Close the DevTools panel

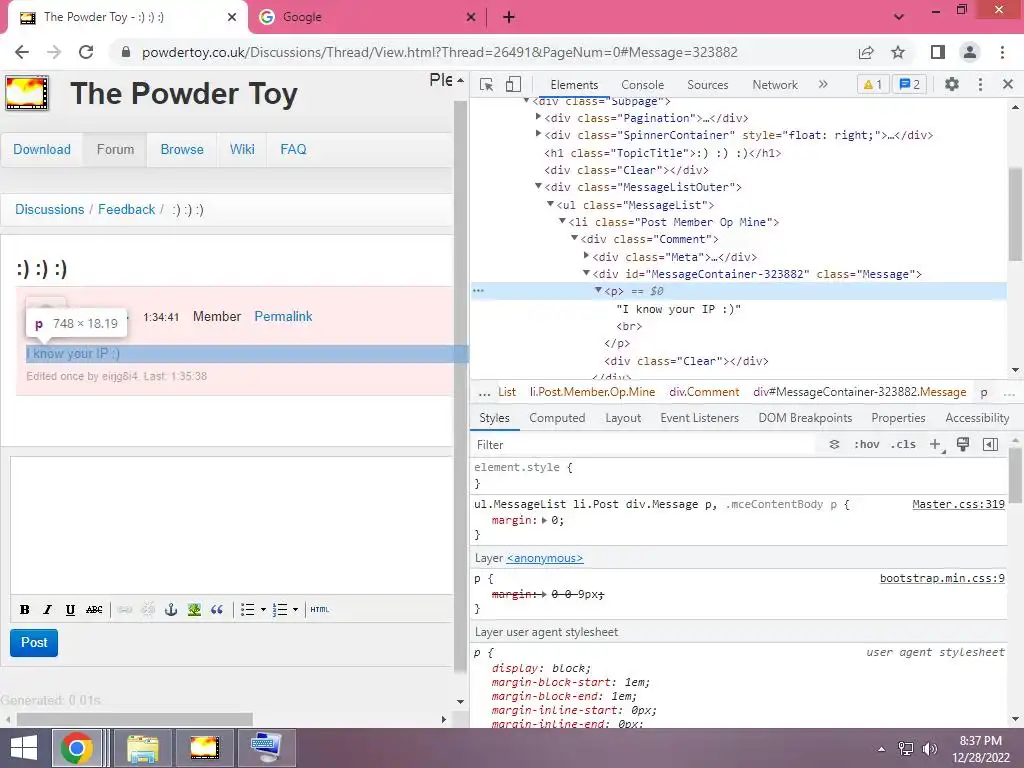pos(1008,84)
